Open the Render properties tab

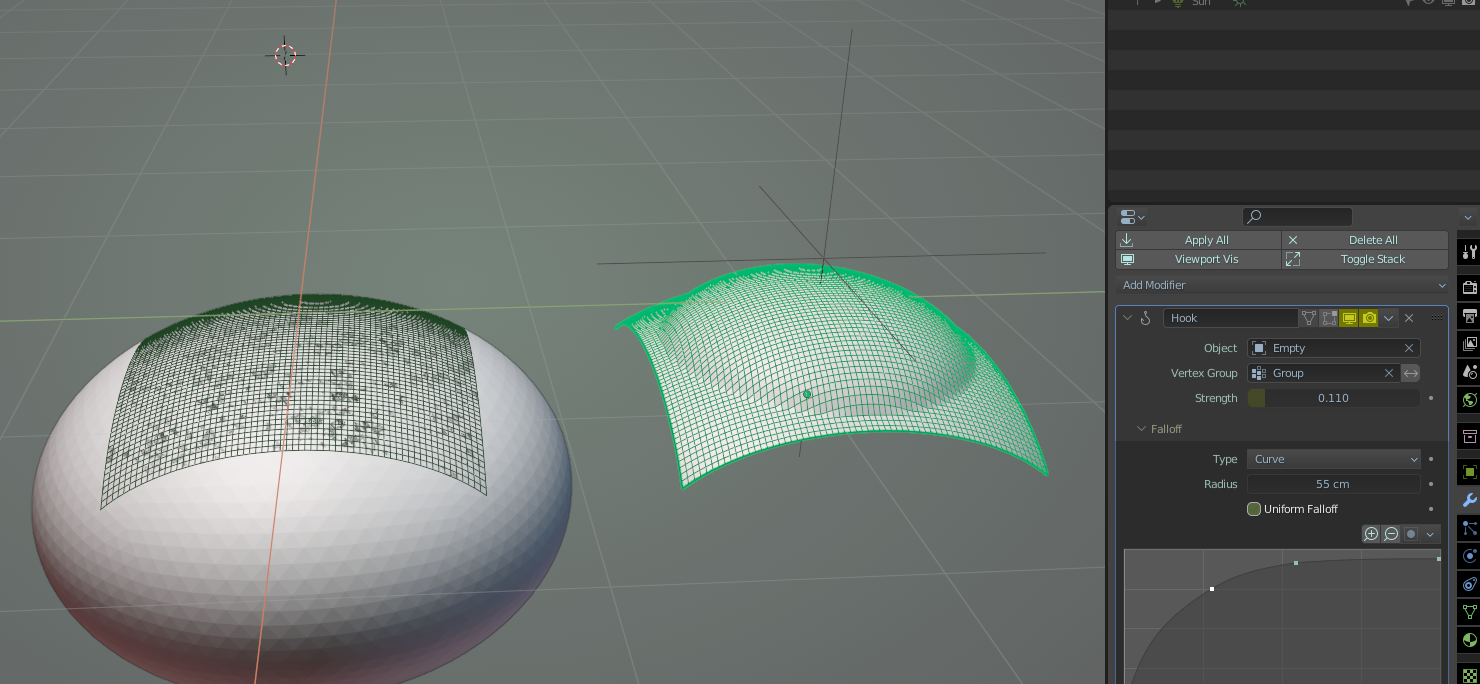[1469, 288]
